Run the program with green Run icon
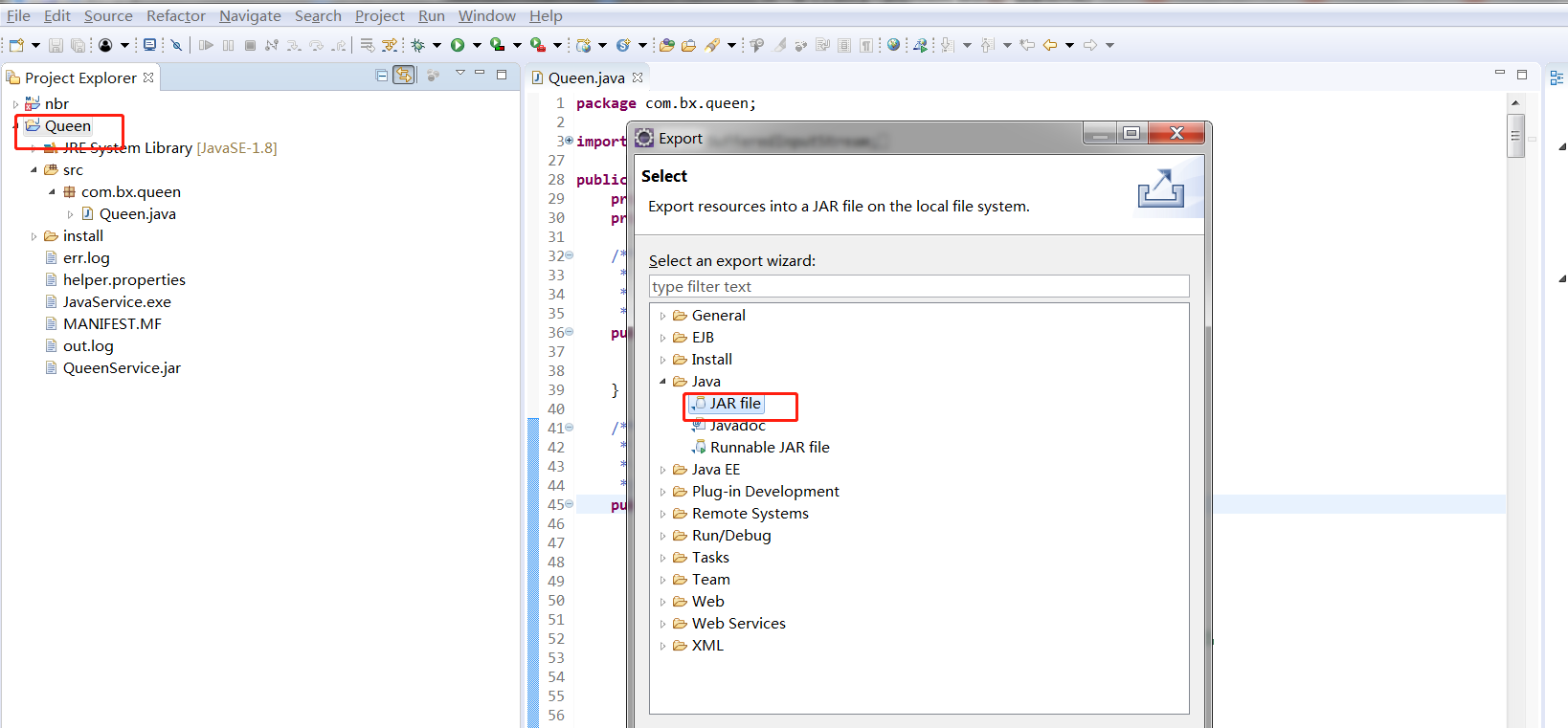Image resolution: width=1568 pixels, height=728 pixels. tap(458, 45)
